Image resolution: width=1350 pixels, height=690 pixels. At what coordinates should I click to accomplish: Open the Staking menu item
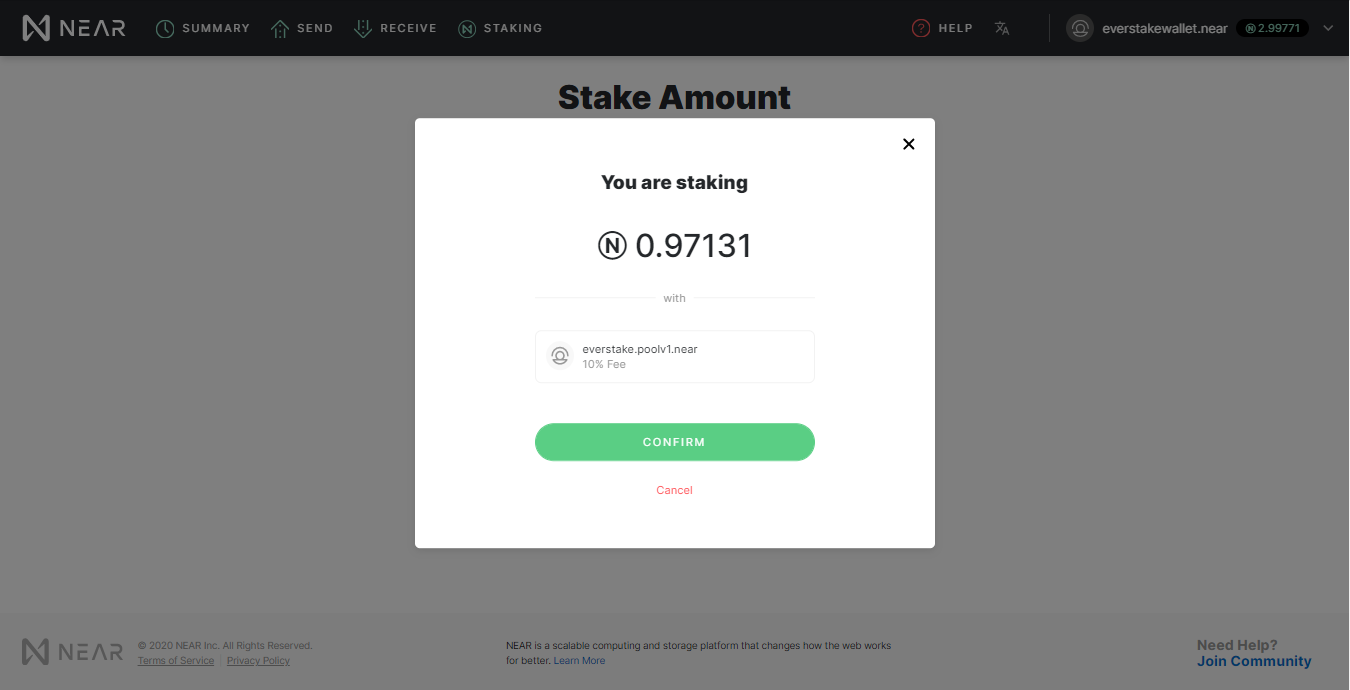coord(500,28)
